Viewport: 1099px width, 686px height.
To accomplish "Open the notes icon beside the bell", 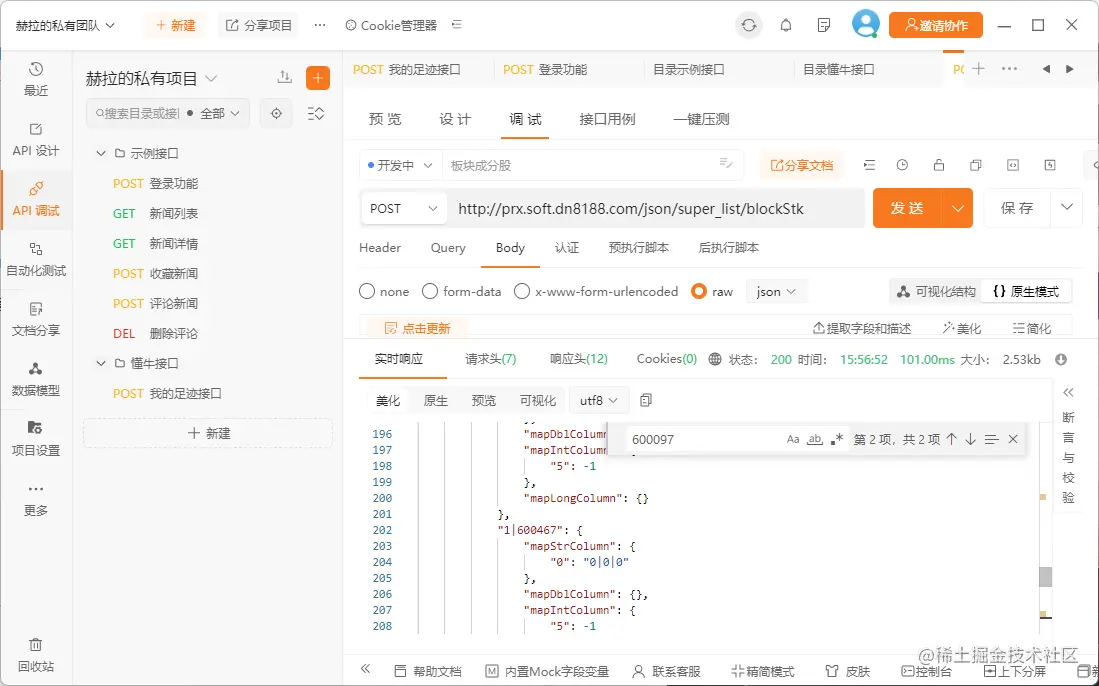I will coord(824,25).
